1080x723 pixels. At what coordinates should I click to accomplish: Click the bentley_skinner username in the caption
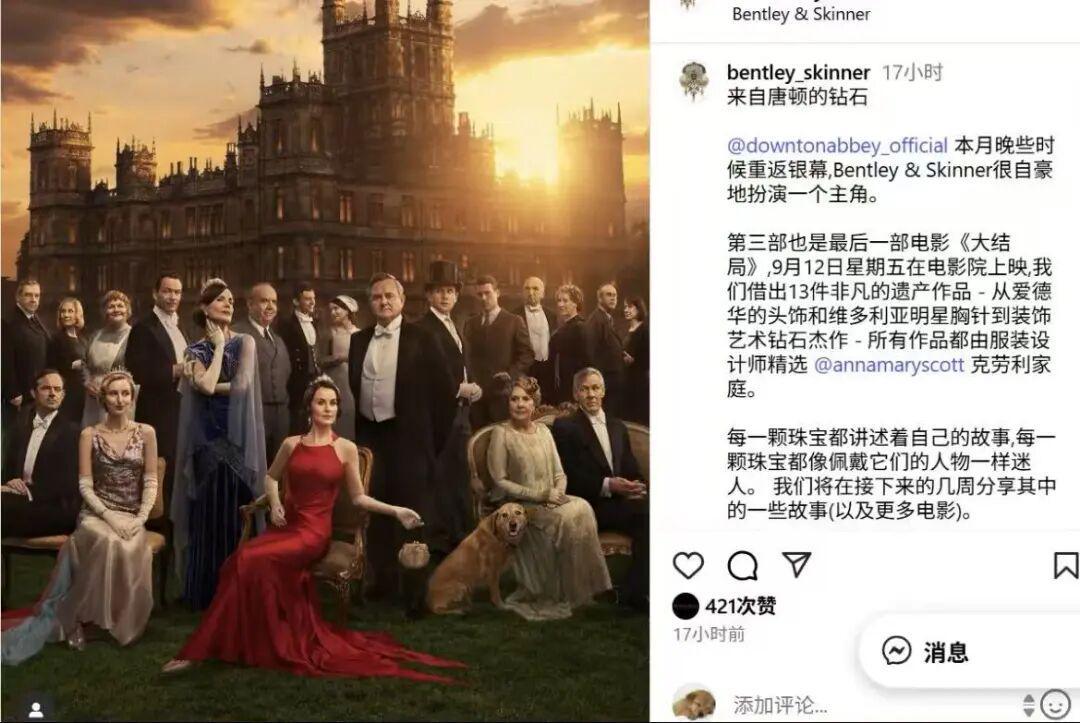pyautogui.click(x=798, y=72)
